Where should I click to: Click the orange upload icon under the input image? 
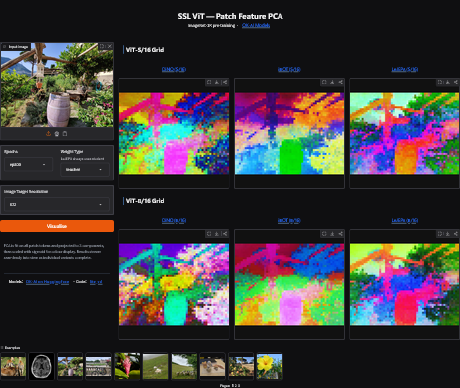(48, 134)
